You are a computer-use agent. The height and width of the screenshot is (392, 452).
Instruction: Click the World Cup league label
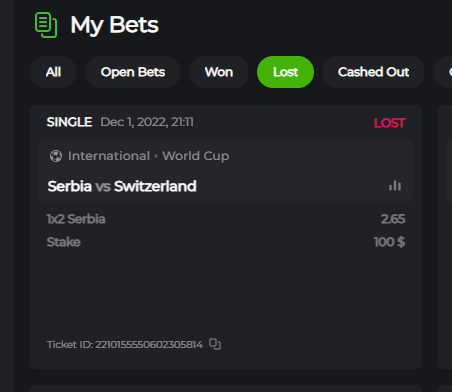[x=196, y=156]
